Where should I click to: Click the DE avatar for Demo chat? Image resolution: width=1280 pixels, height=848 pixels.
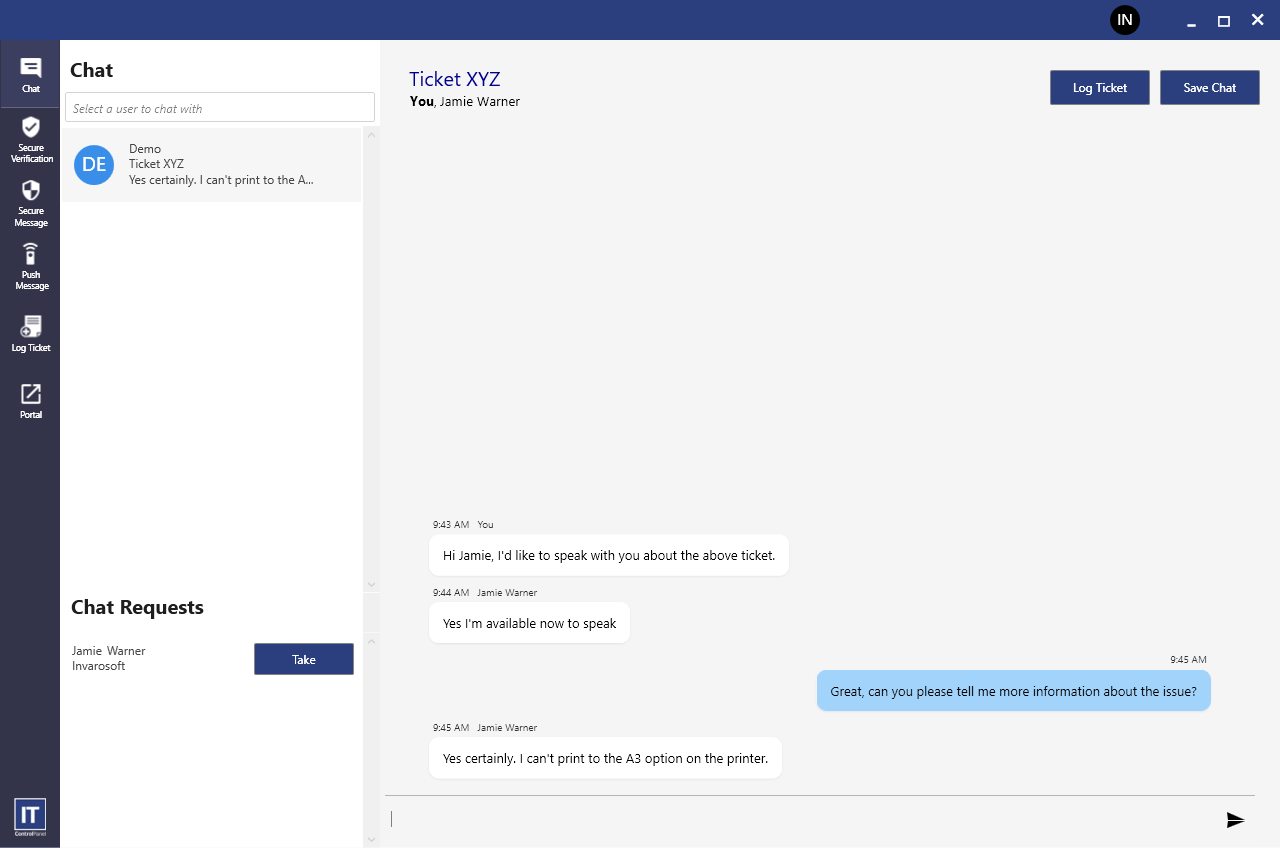click(94, 165)
